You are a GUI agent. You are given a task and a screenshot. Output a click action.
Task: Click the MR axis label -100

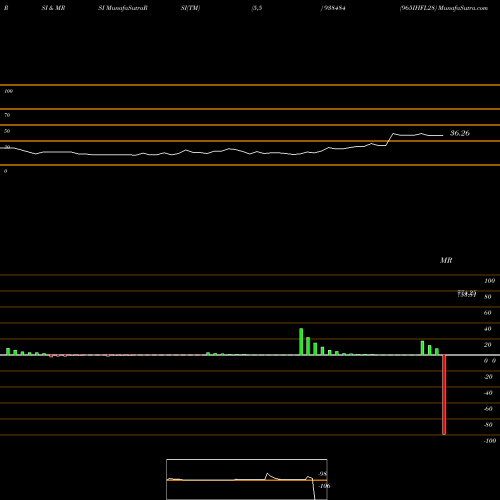[x=490, y=441]
